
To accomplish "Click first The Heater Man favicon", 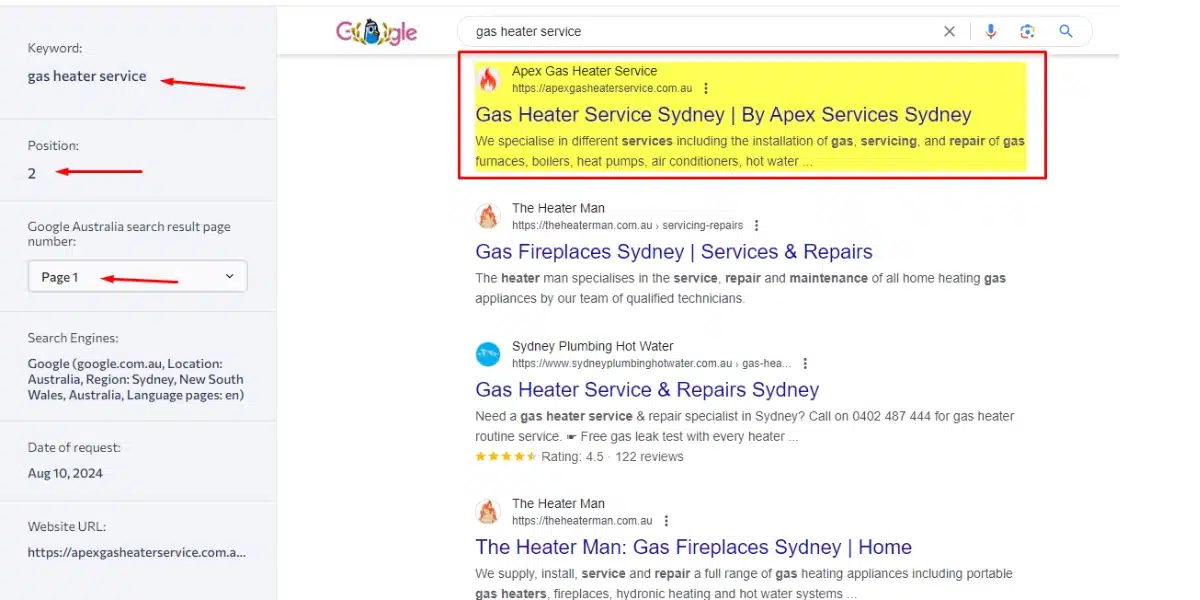I will (x=488, y=216).
